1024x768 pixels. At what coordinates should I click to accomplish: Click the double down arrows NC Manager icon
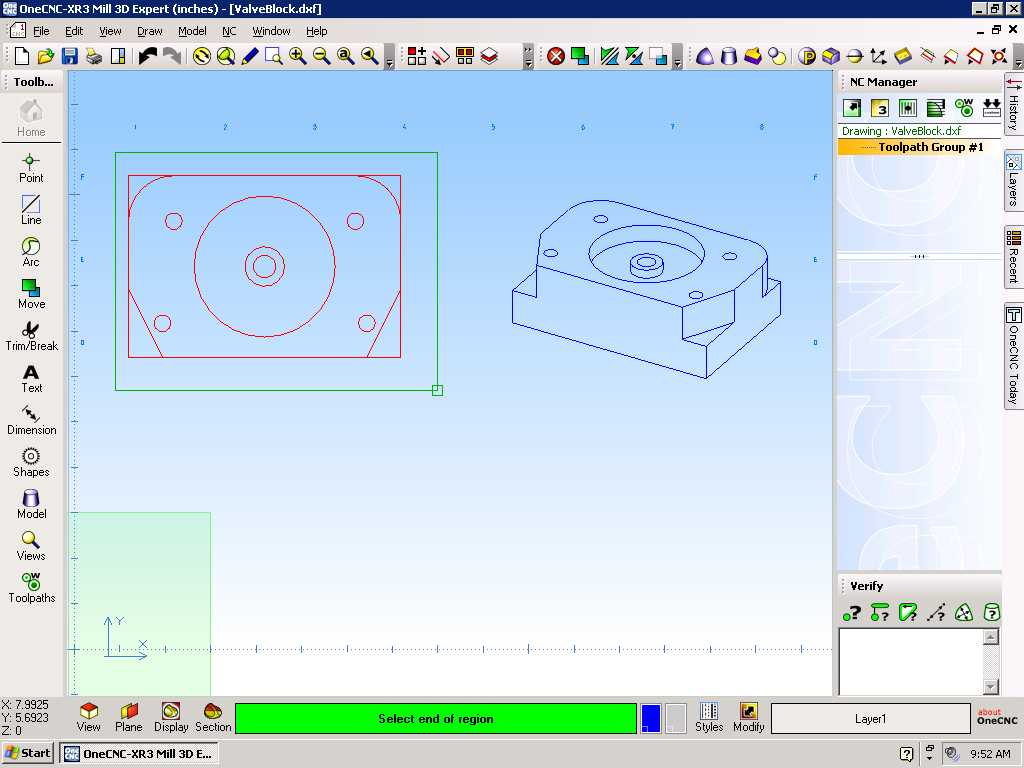(991, 108)
